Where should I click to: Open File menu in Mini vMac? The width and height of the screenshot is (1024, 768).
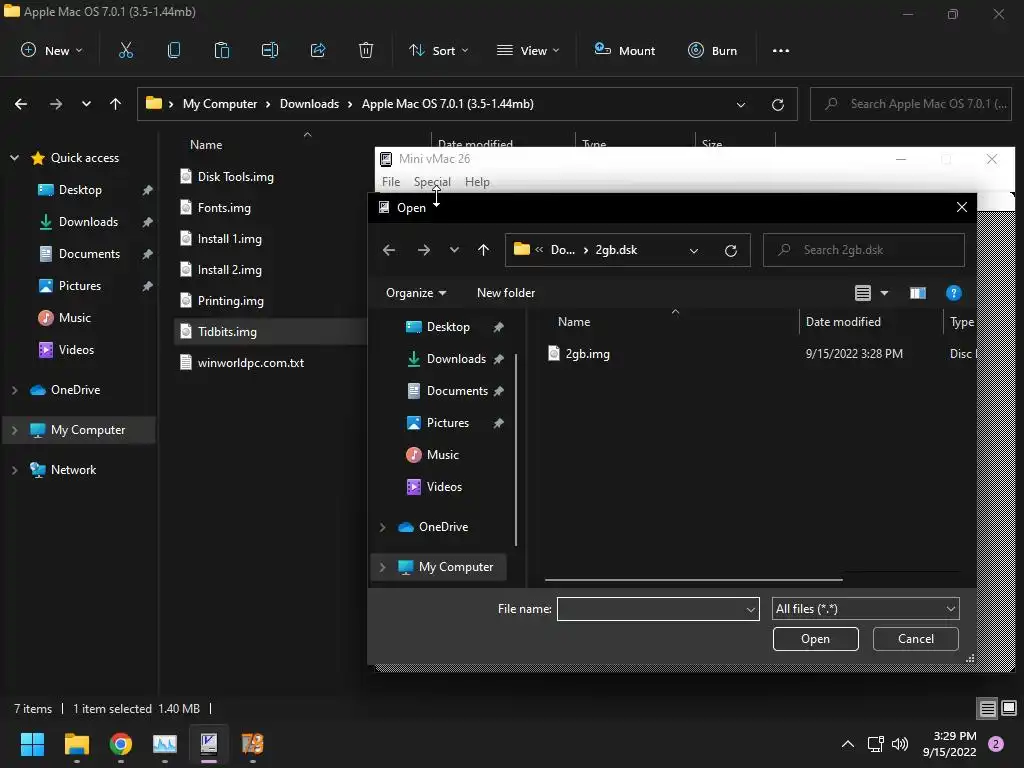(x=391, y=182)
